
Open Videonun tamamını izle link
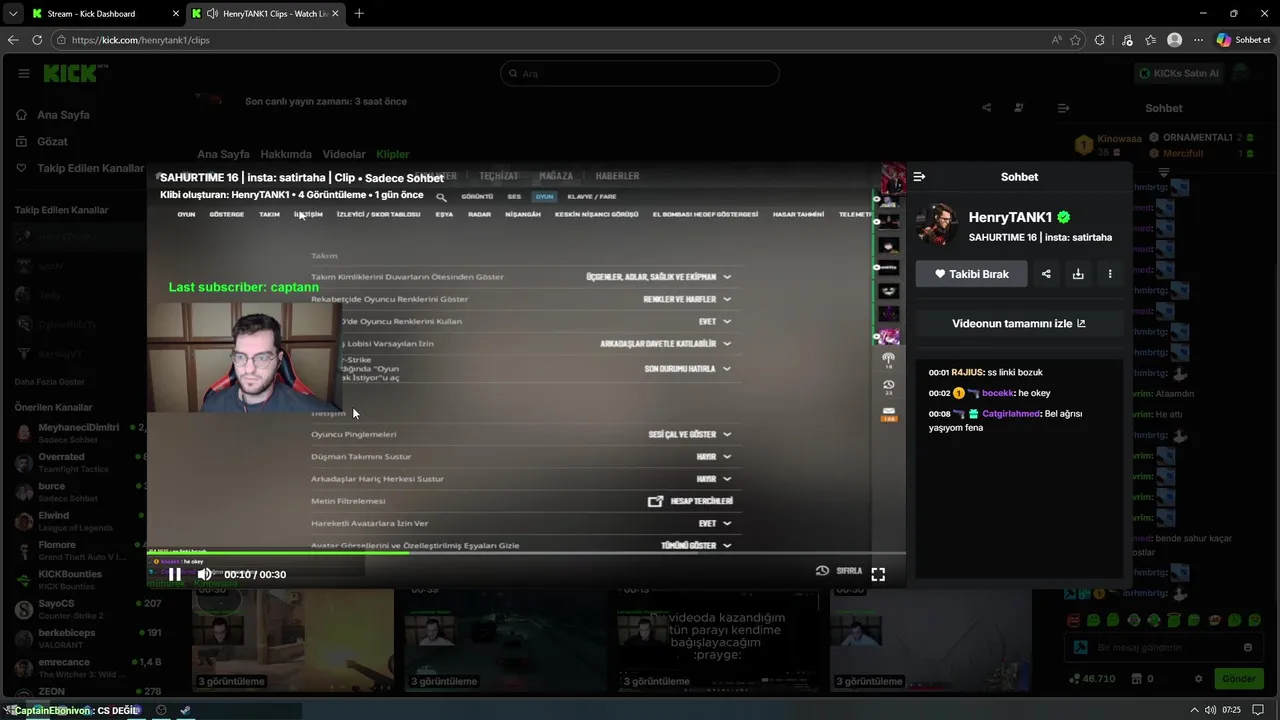[1019, 323]
